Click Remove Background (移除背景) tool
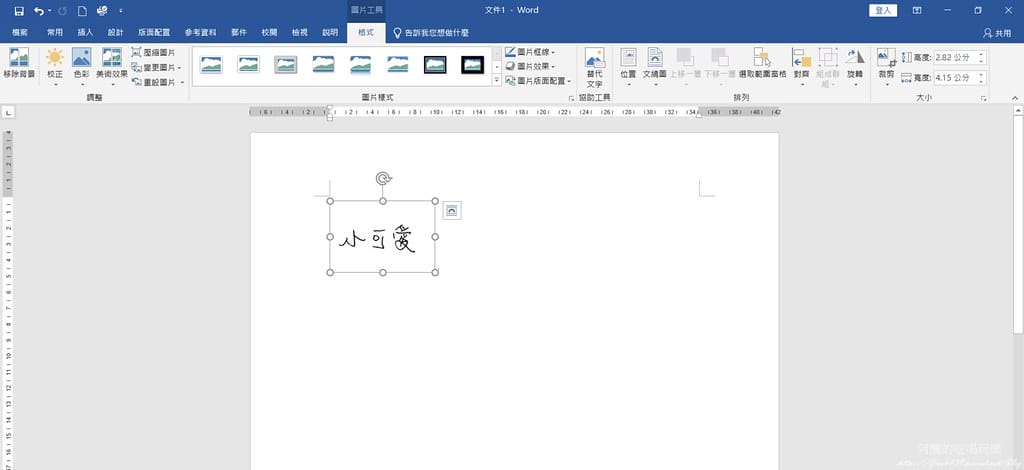 tap(19, 63)
